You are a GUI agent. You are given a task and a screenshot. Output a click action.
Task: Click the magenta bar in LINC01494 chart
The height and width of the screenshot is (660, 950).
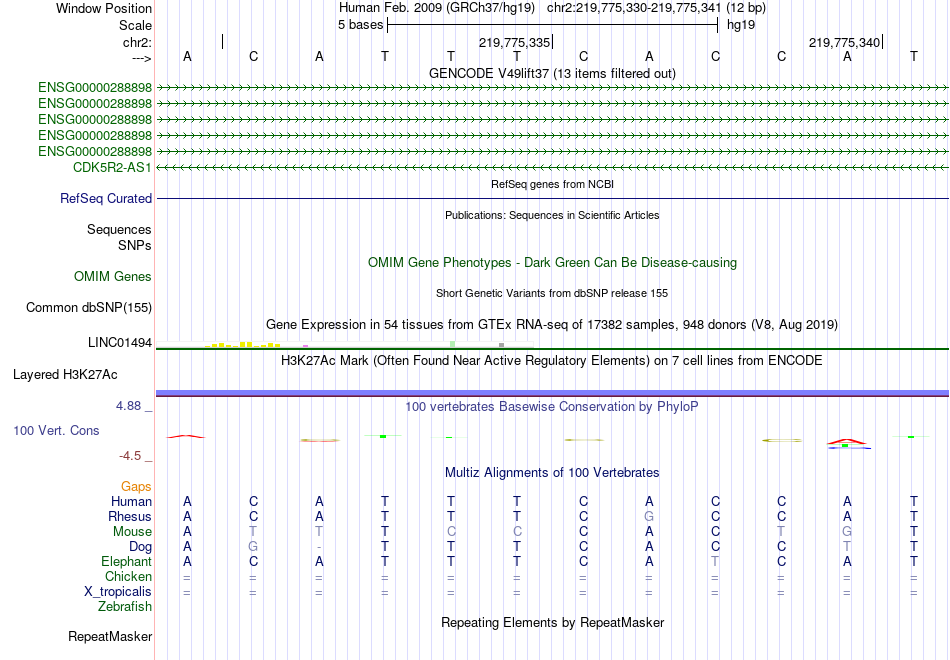coord(305,346)
